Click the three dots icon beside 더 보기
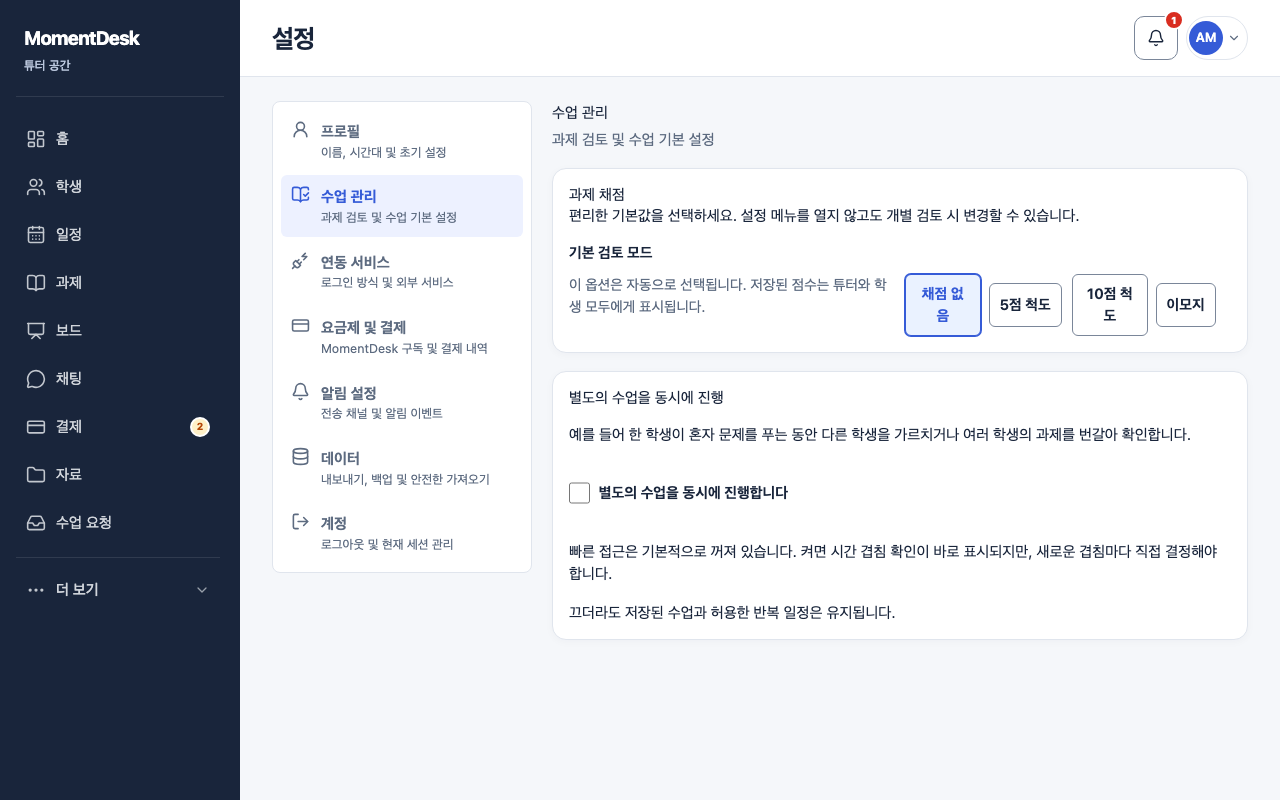Viewport: 1280px width, 800px height. pos(36,590)
